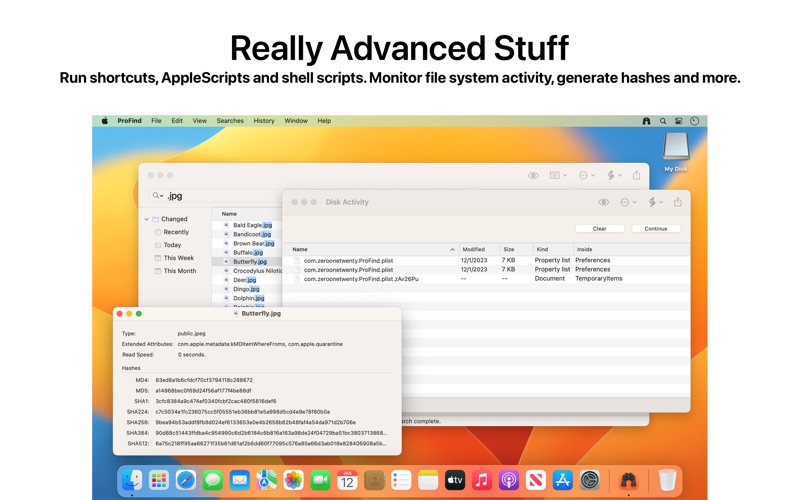800x500 pixels.
Task: Click the ProFind binoculars menu bar icon
Action: tap(646, 121)
